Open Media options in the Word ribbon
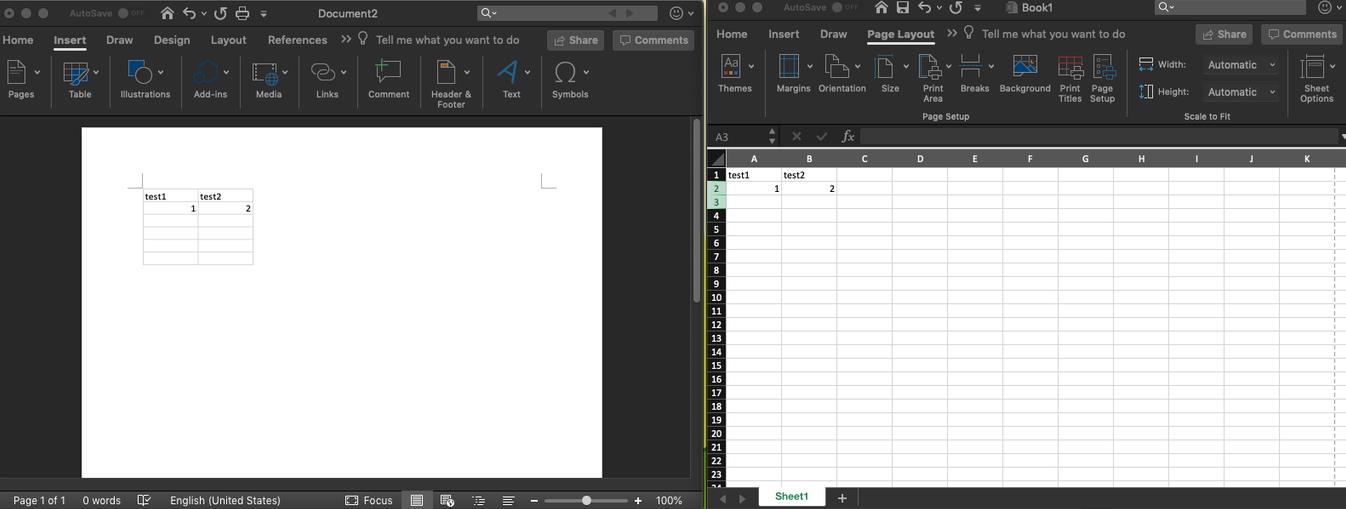The image size is (1346, 509). (x=268, y=80)
